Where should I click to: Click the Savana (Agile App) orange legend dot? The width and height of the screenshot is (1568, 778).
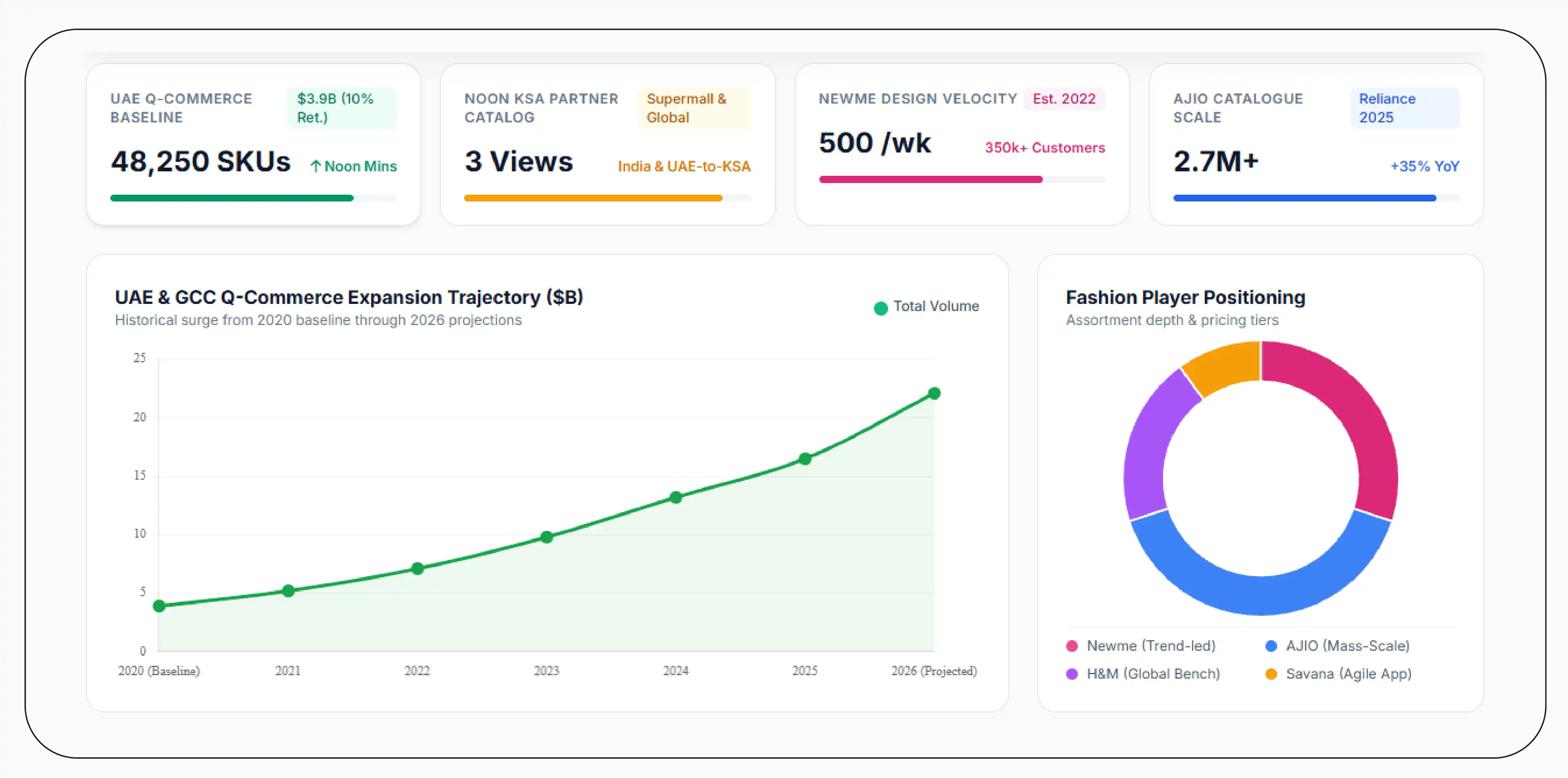[1271, 674]
